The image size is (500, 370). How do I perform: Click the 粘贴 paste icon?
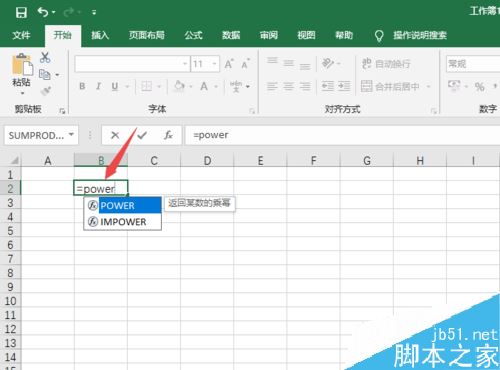(x=22, y=64)
